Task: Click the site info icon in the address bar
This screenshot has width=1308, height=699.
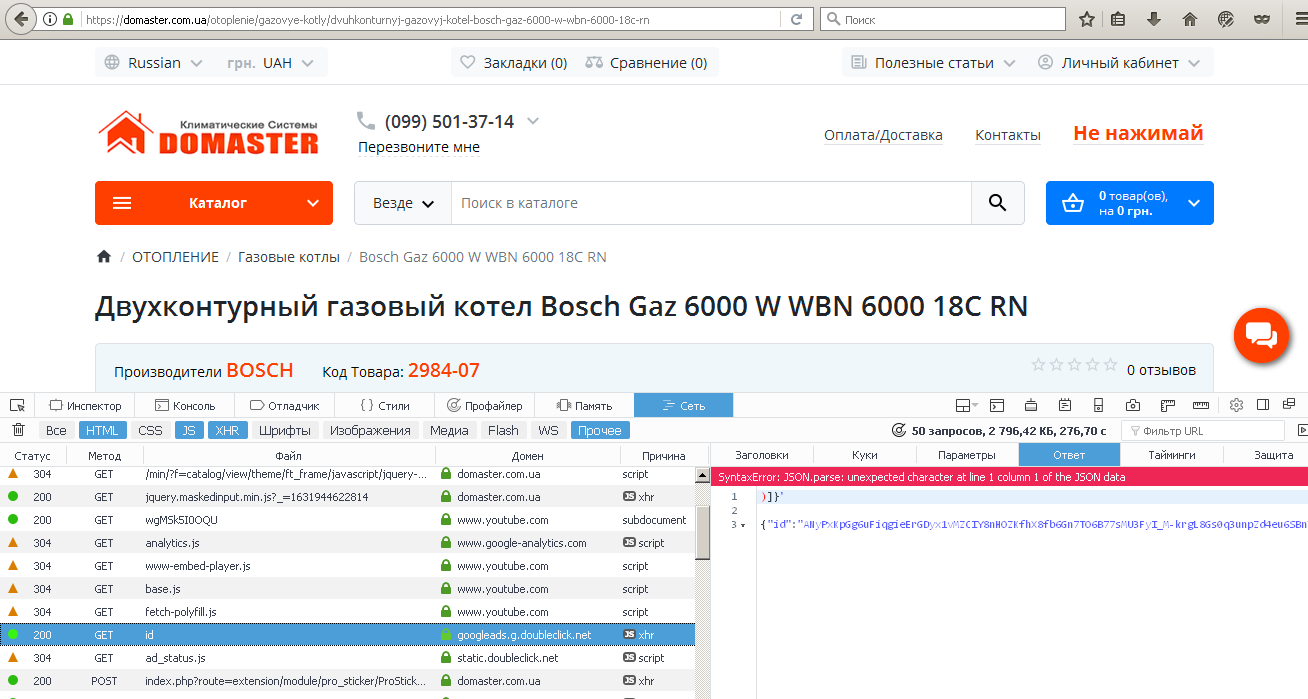Action: [x=50, y=19]
